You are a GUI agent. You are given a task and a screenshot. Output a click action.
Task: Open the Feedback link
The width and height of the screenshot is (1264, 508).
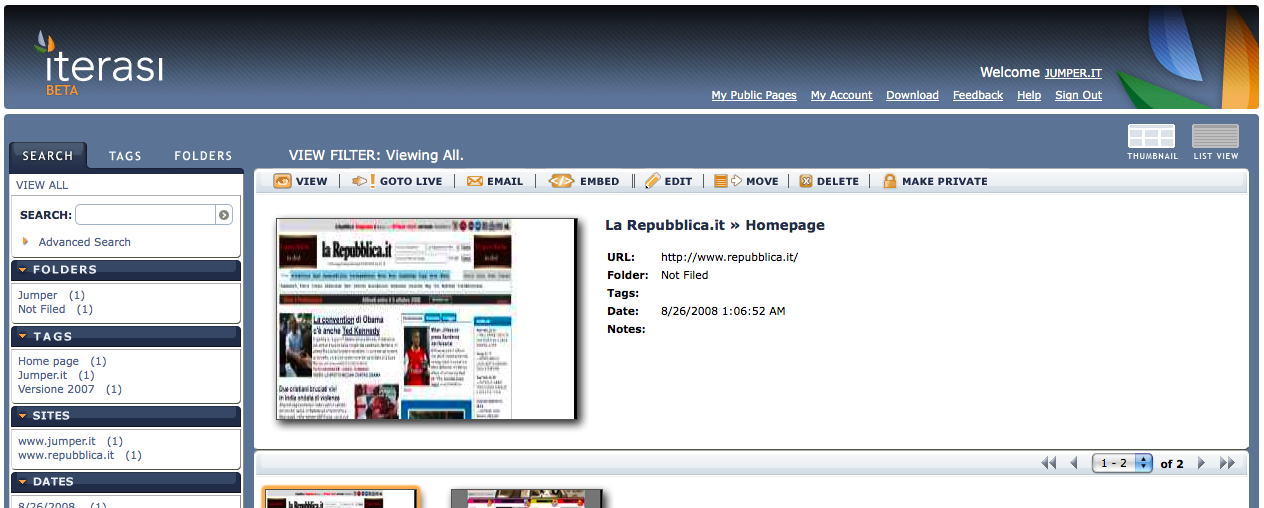978,95
